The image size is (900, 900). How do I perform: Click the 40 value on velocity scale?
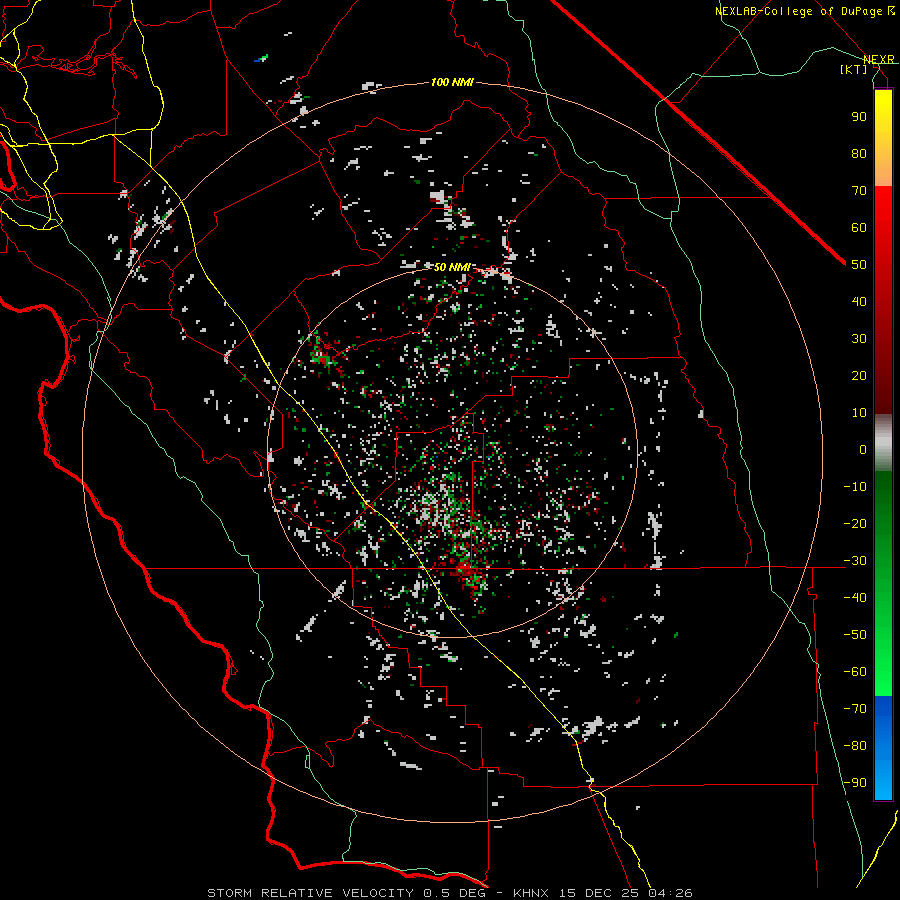(859, 301)
